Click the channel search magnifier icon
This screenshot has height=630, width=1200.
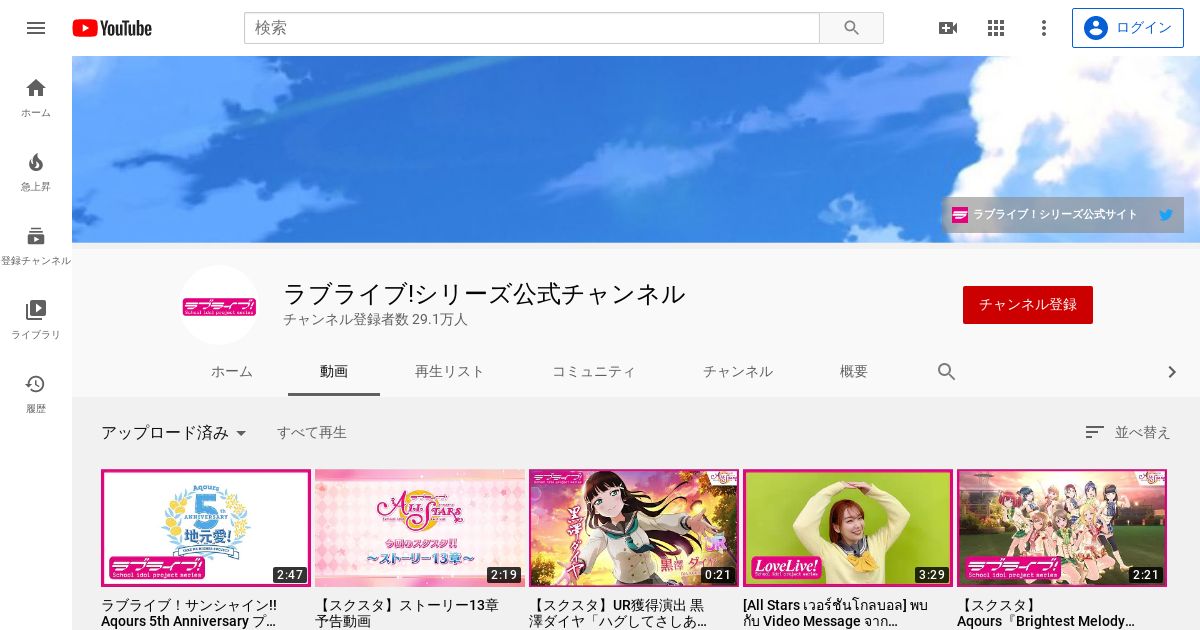[947, 372]
